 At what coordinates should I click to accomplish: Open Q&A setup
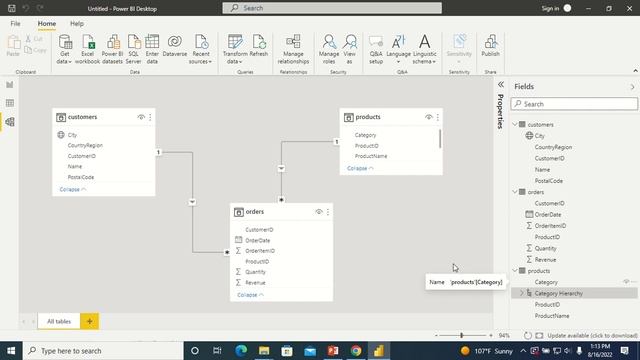[376, 49]
